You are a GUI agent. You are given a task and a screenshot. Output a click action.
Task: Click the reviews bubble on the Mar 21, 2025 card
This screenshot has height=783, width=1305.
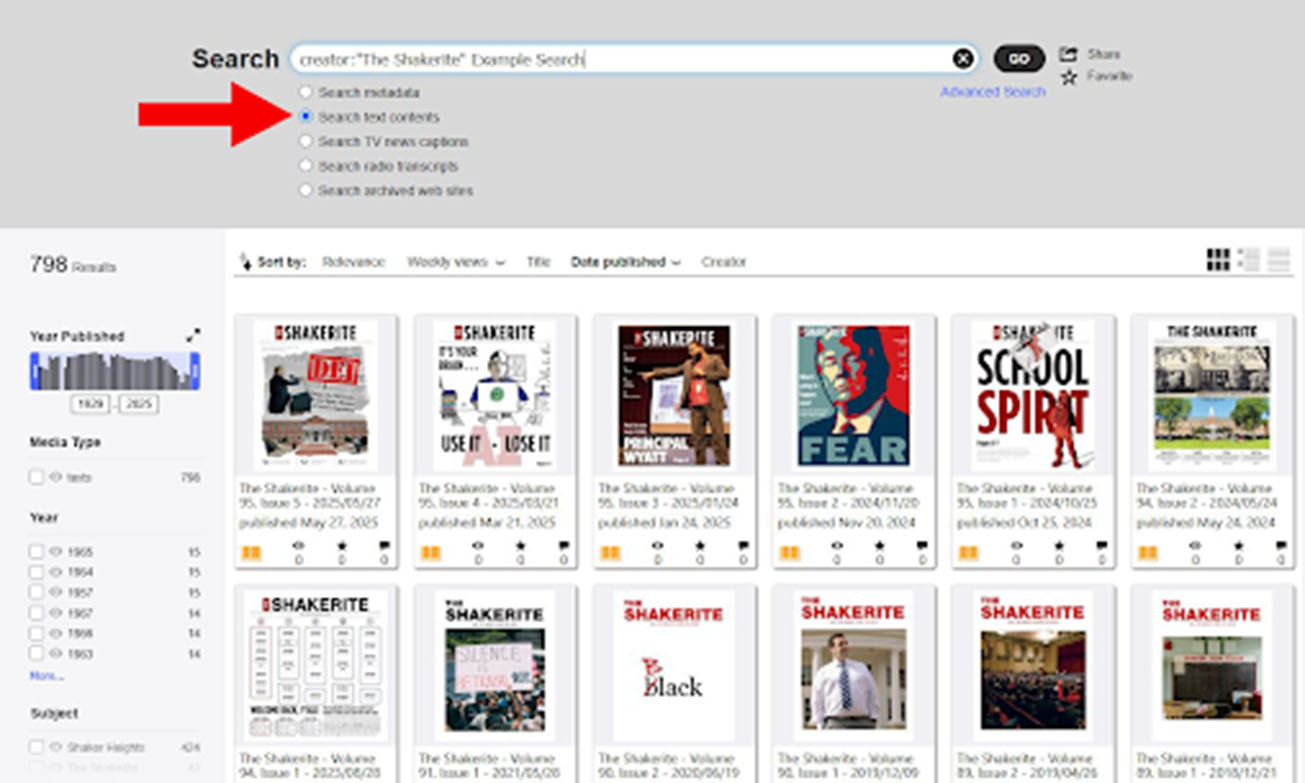pyautogui.click(x=565, y=546)
